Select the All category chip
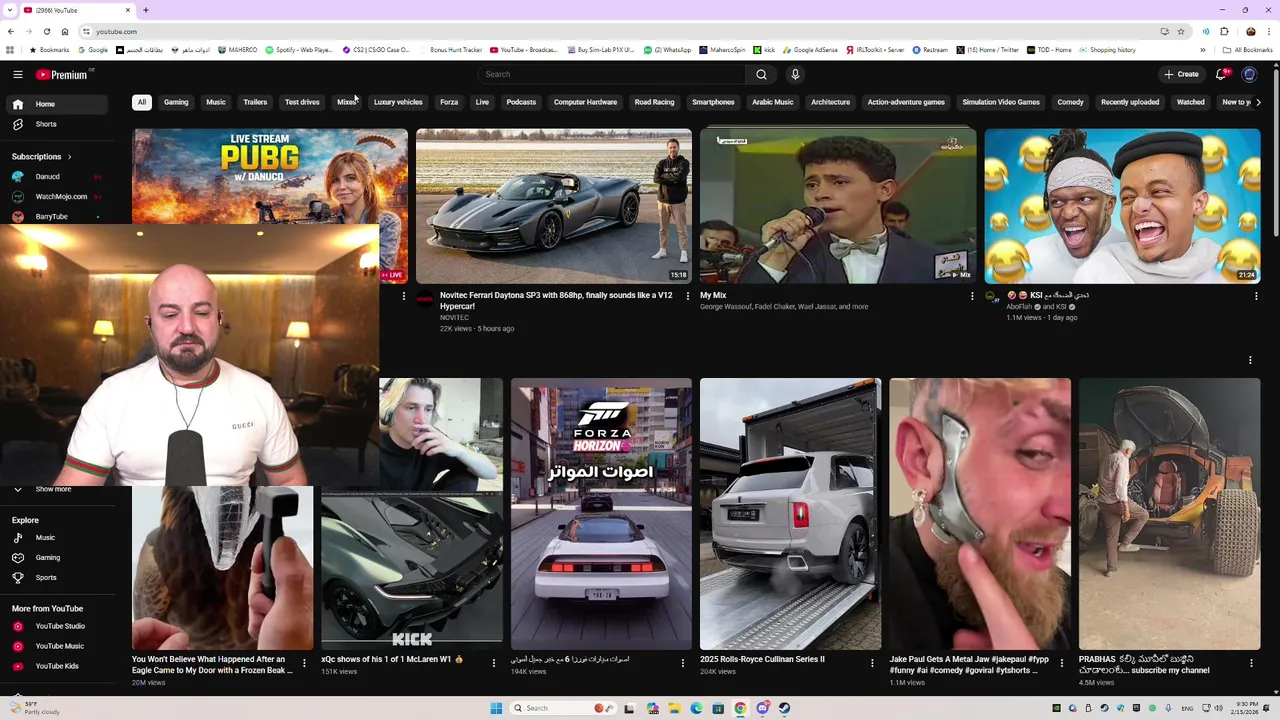This screenshot has width=1280, height=720. (142, 102)
